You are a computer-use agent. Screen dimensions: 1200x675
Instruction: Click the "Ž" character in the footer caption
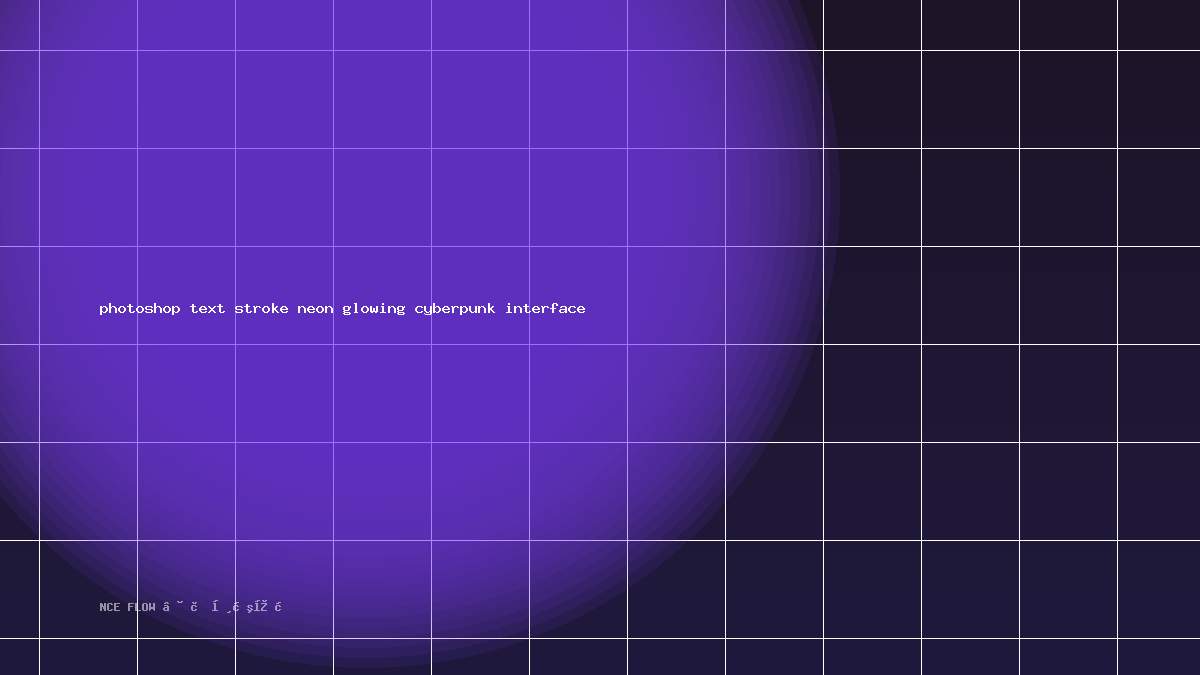(x=264, y=606)
